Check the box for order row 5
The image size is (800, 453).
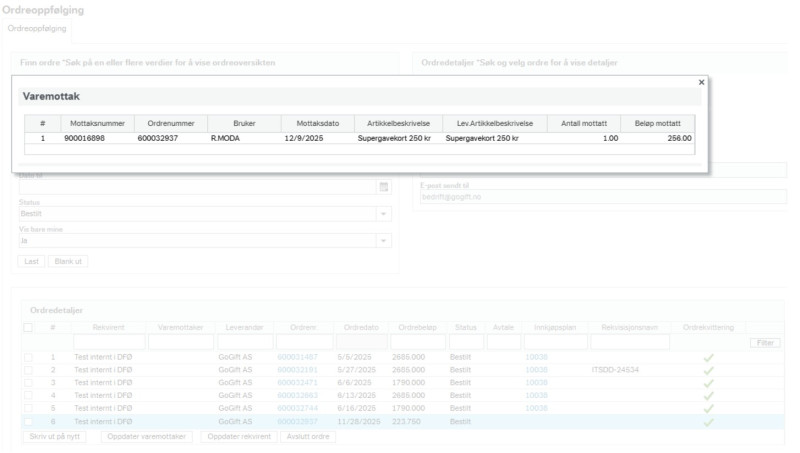click(x=28, y=408)
